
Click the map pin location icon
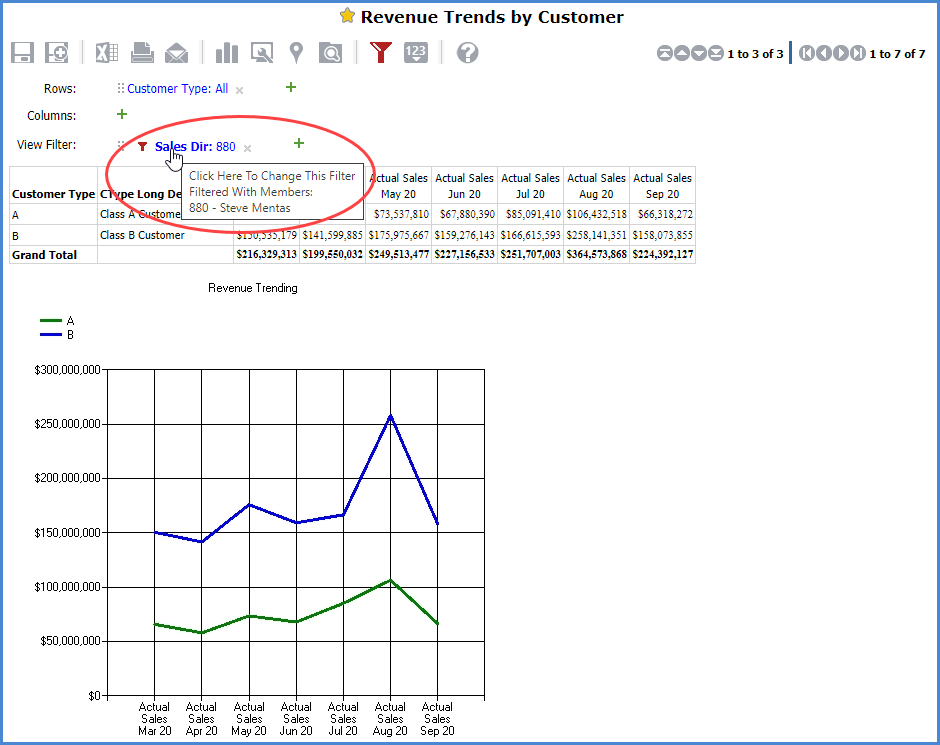coord(296,53)
